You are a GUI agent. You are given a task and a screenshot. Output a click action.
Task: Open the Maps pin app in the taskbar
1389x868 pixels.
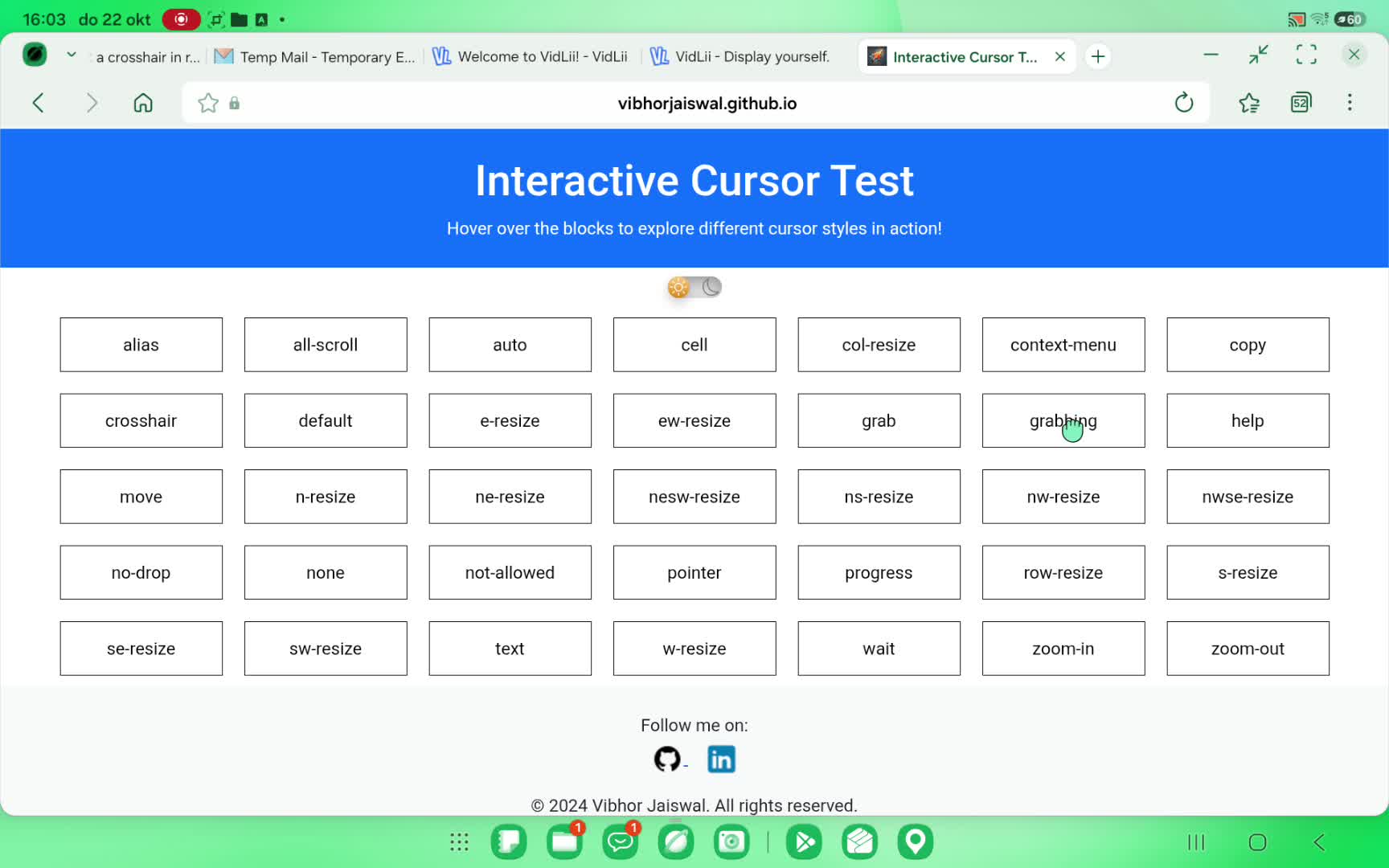(916, 841)
